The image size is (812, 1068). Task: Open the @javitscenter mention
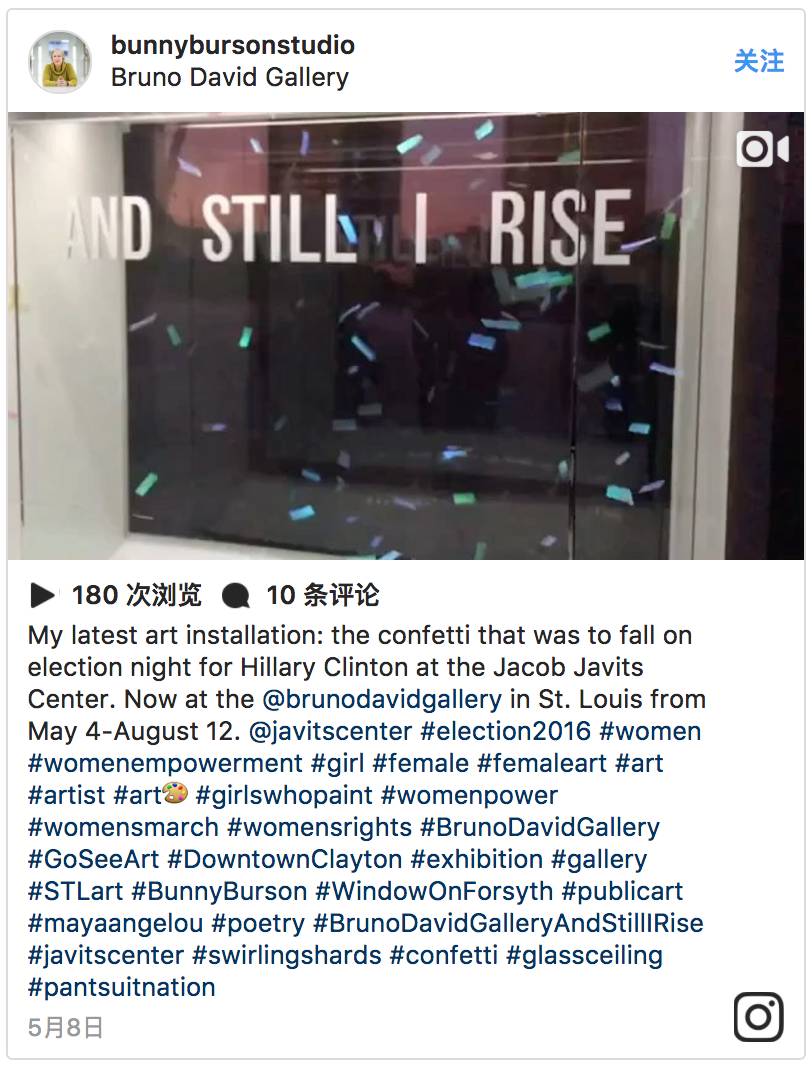tap(330, 732)
